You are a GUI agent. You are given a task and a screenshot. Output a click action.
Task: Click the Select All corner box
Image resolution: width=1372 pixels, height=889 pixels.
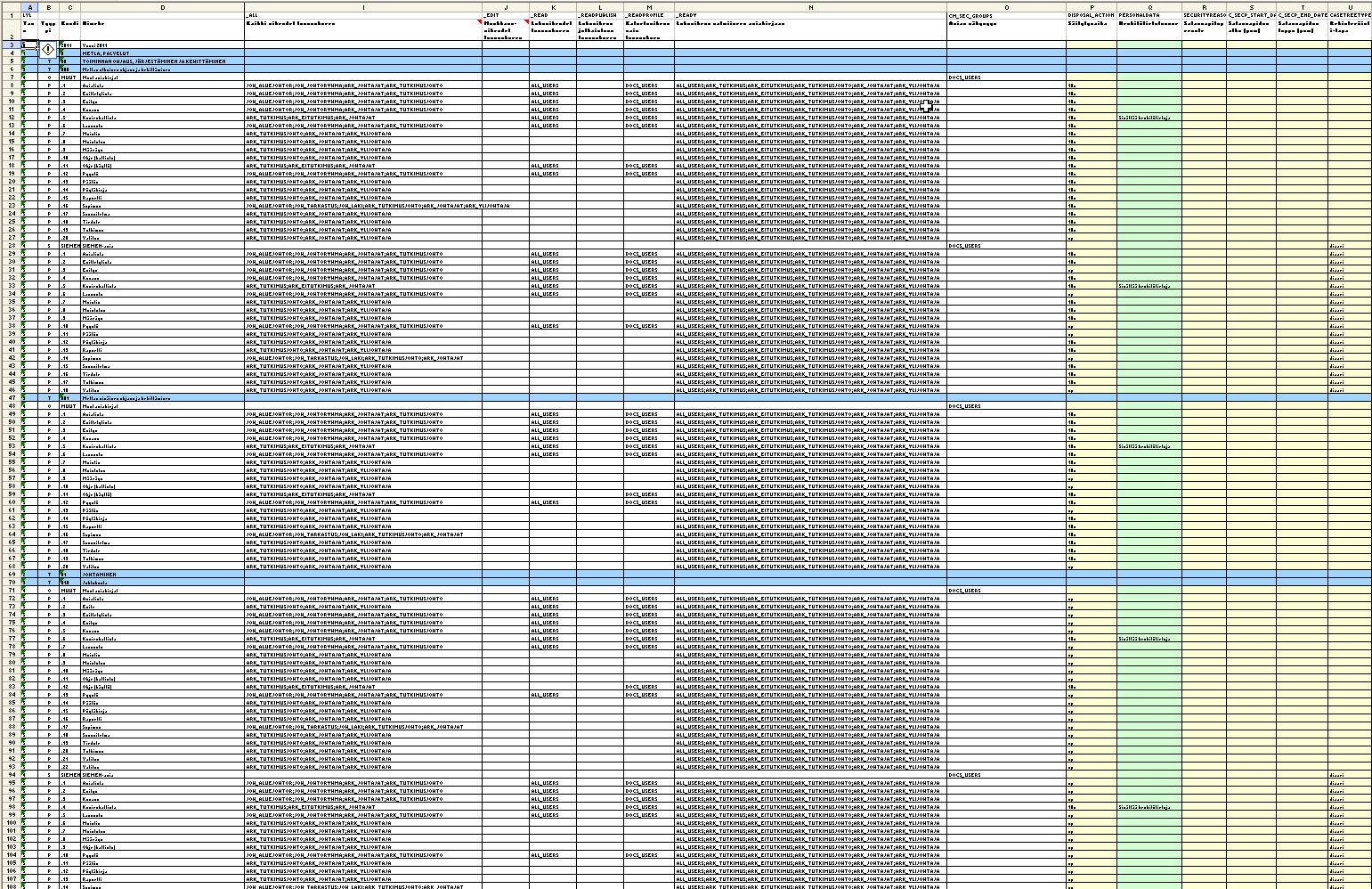10,7
